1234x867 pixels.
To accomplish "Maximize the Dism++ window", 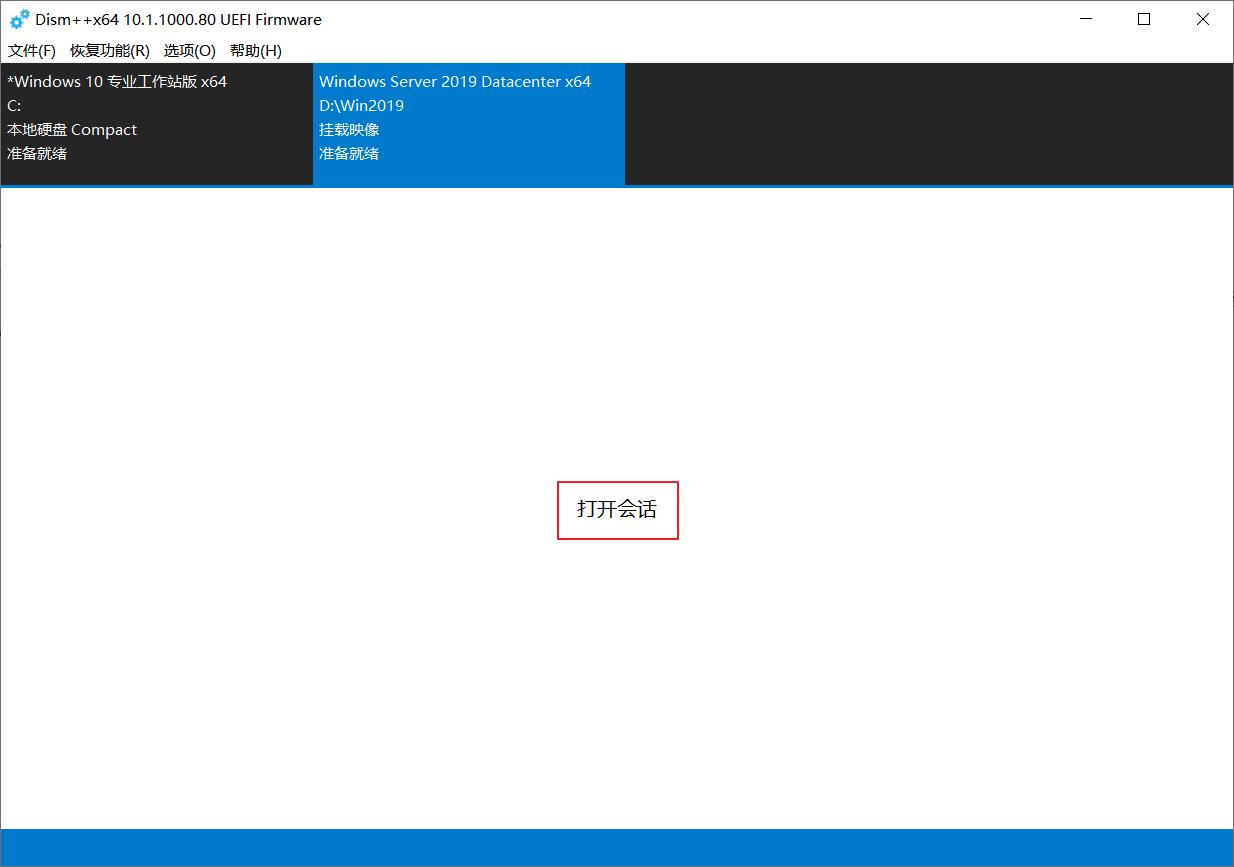I will [1144, 18].
